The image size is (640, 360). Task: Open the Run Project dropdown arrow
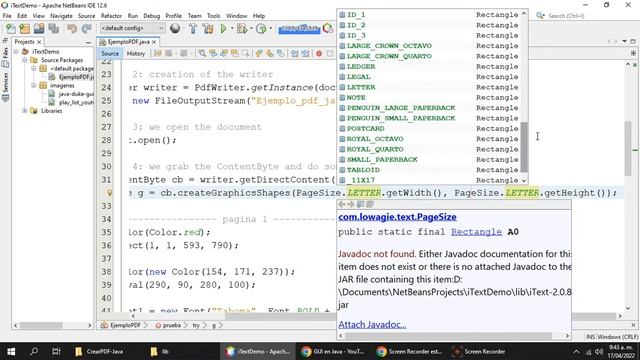231,29
